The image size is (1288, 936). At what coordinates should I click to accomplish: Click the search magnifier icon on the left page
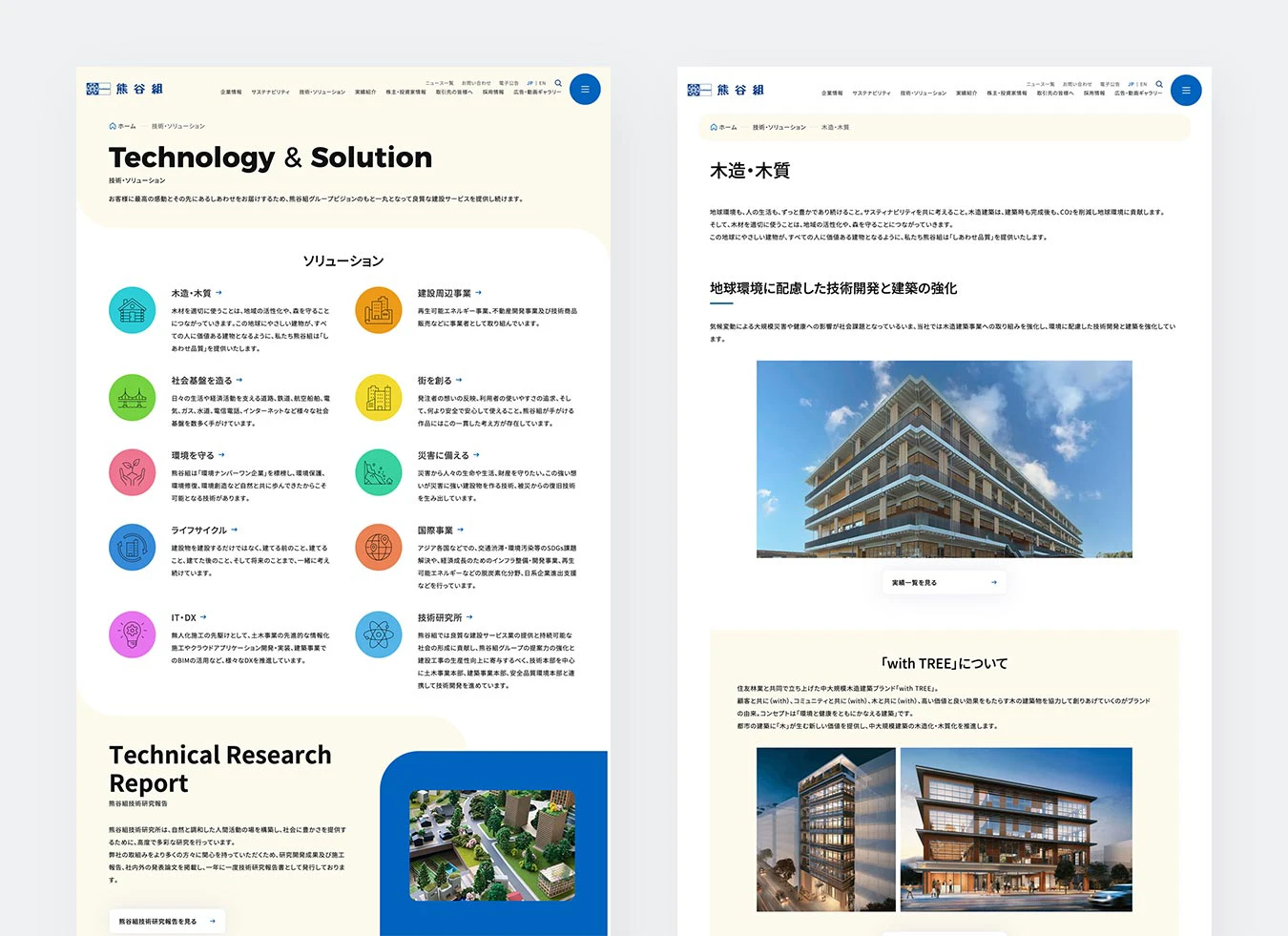[558, 83]
